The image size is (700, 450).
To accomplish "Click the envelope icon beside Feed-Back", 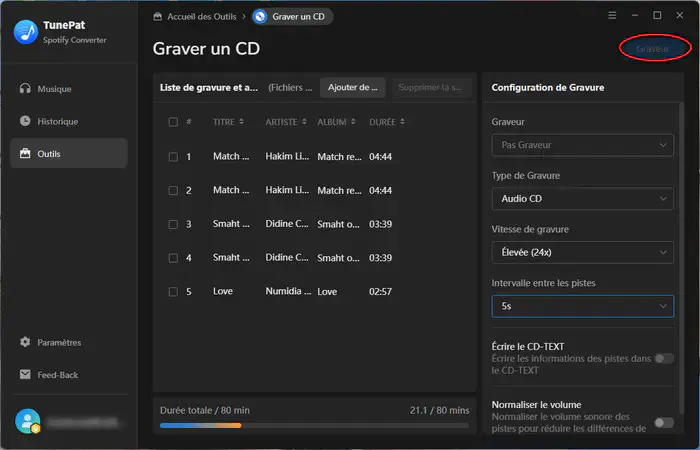I will 25,375.
